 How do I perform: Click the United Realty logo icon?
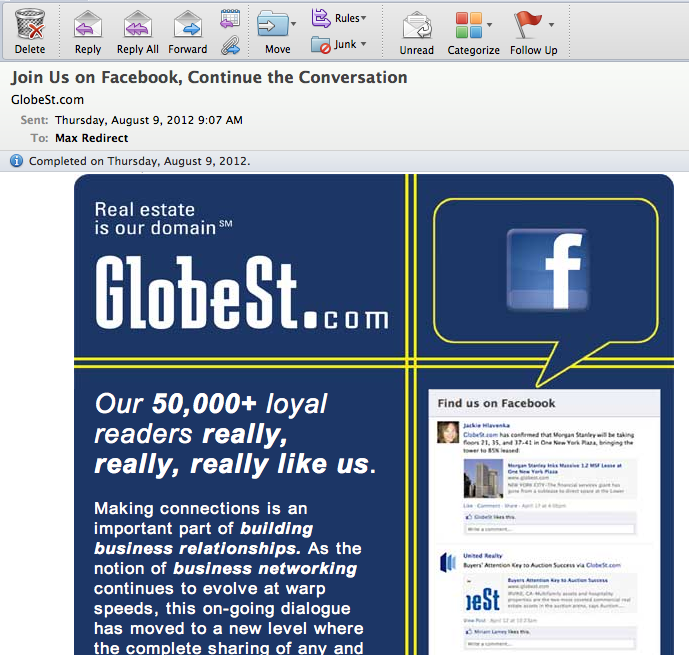click(x=448, y=562)
